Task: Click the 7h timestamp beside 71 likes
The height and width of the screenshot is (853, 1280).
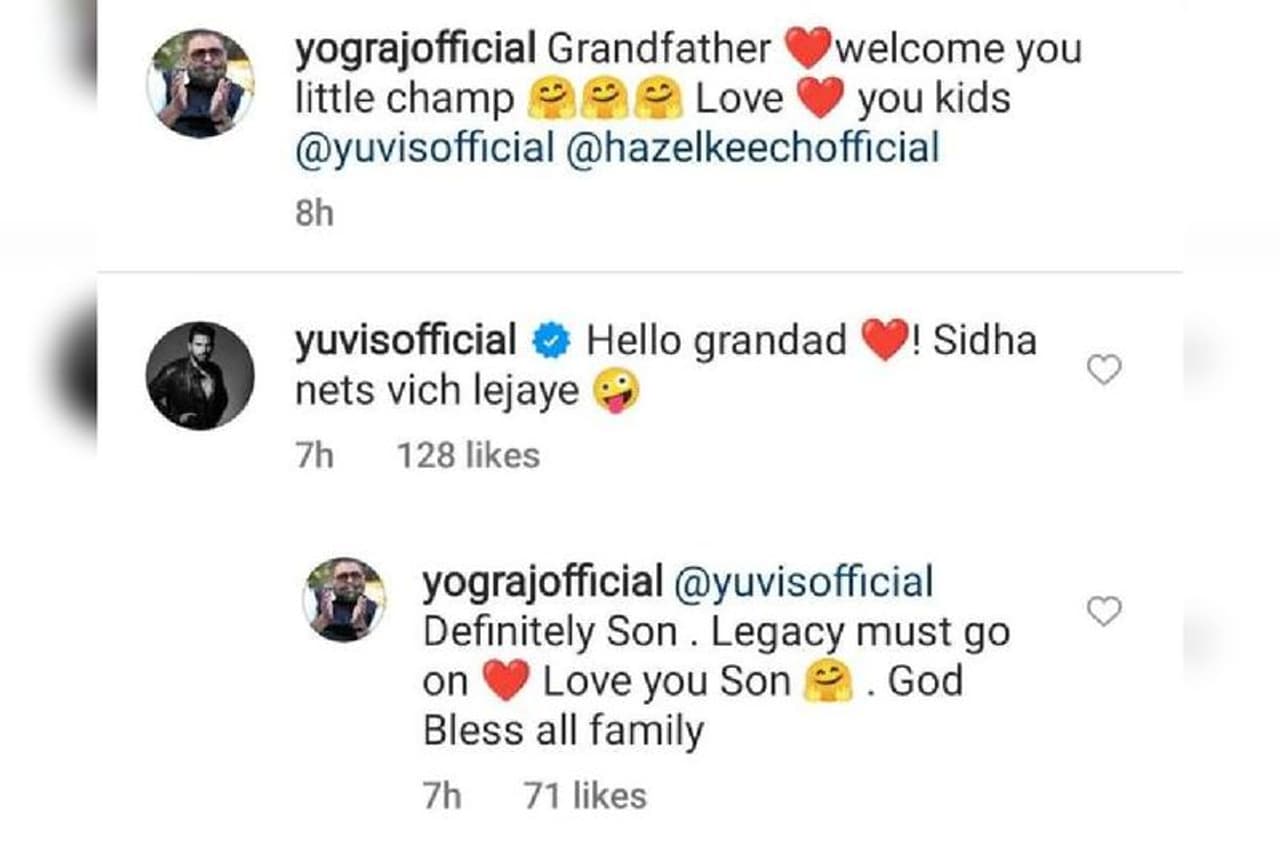Action: tap(442, 796)
